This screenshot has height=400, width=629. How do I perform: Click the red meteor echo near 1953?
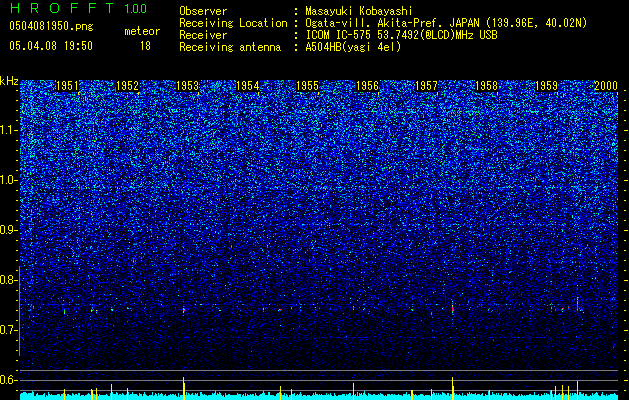point(184,310)
